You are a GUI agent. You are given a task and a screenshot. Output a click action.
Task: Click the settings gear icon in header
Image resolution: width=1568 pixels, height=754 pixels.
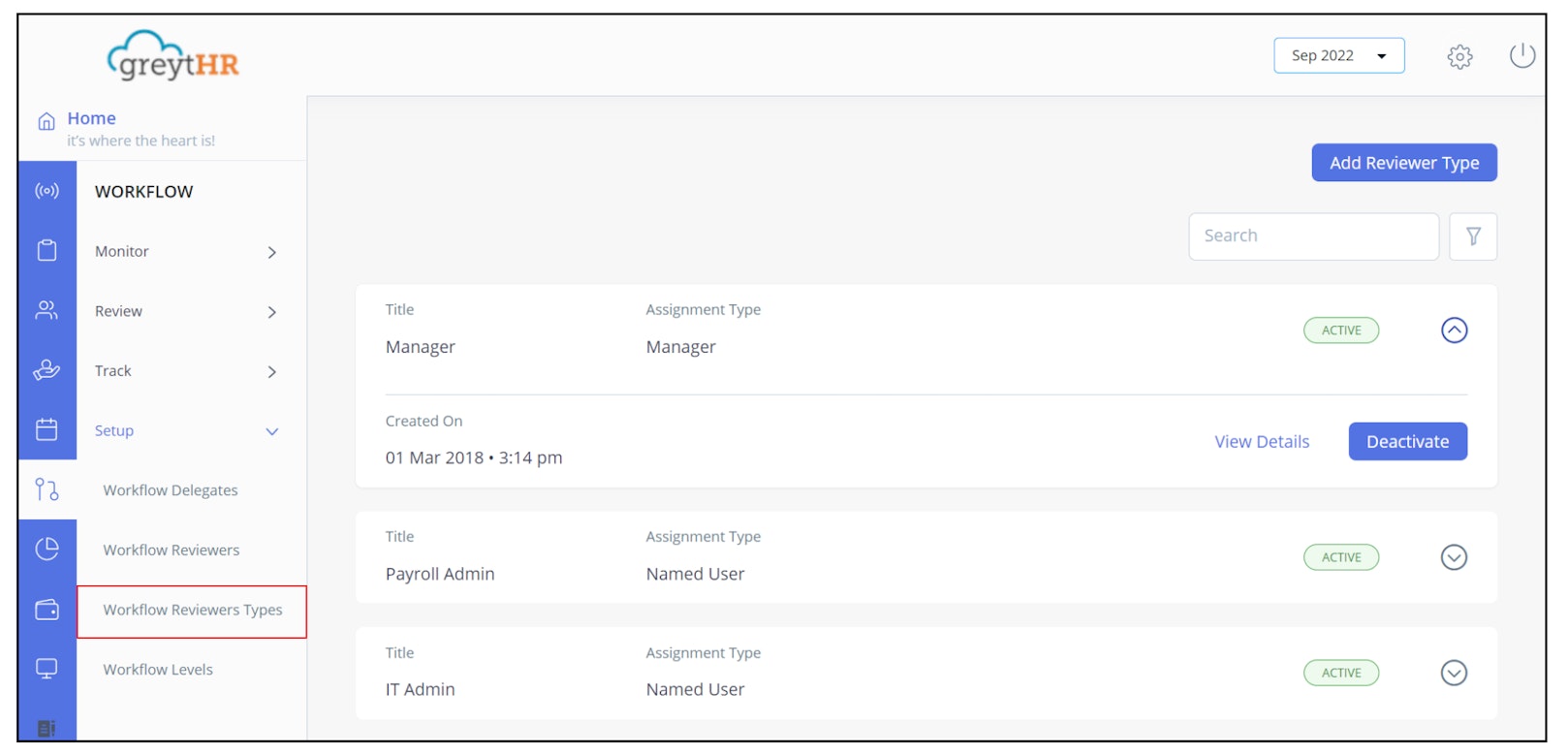click(x=1458, y=56)
